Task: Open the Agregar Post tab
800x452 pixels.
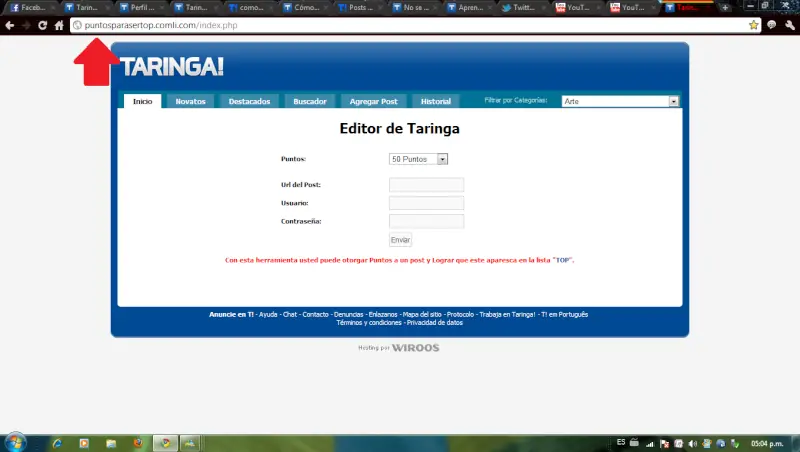Action: [373, 101]
